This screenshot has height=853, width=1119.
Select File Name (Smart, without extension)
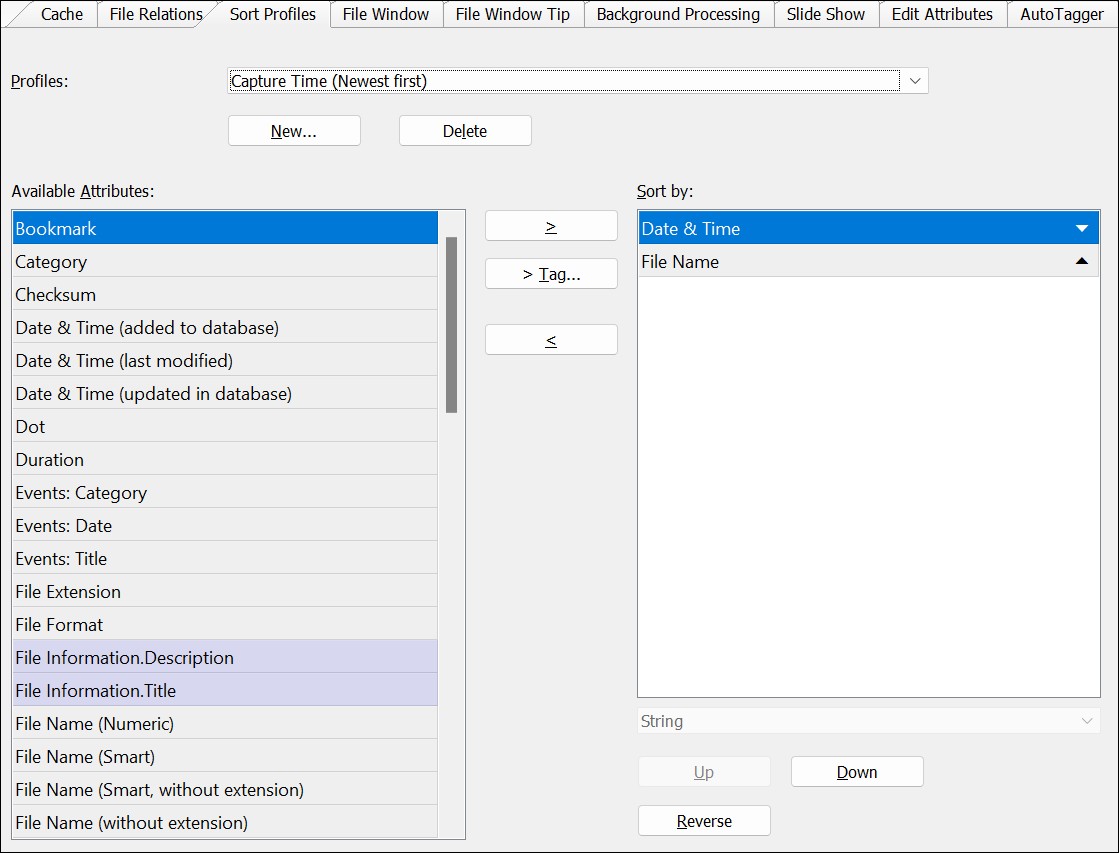pyautogui.click(x=225, y=789)
